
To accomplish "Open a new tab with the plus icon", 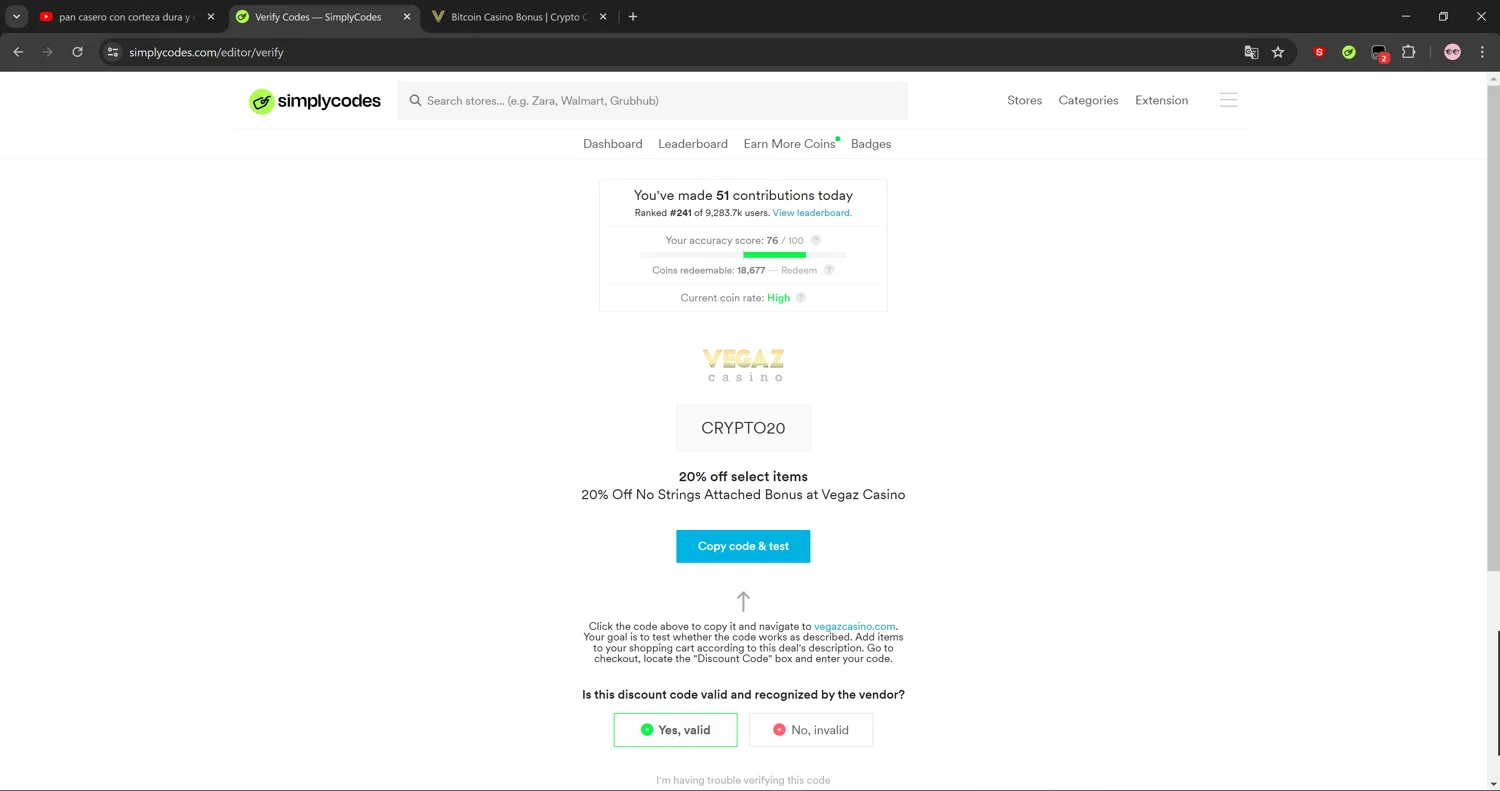I will (x=633, y=17).
